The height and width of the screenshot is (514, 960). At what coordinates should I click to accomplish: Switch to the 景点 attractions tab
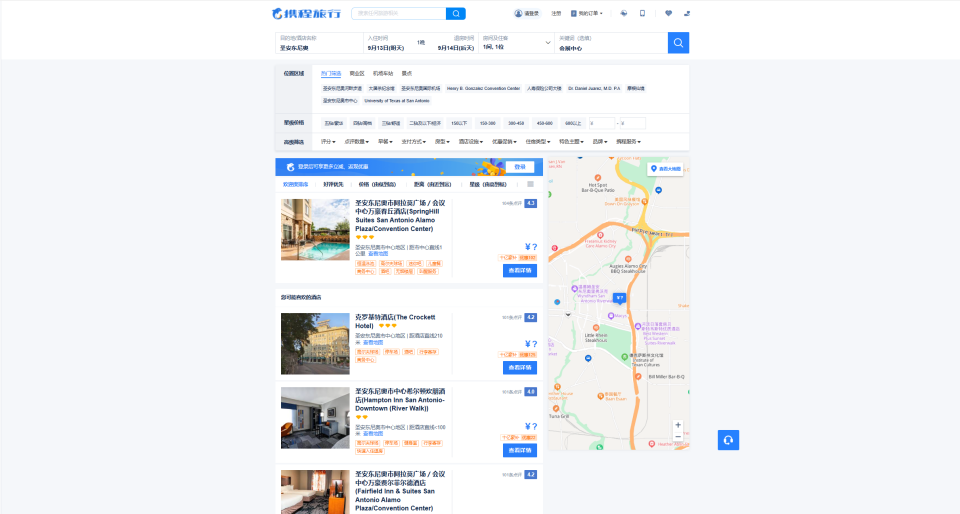point(407,73)
